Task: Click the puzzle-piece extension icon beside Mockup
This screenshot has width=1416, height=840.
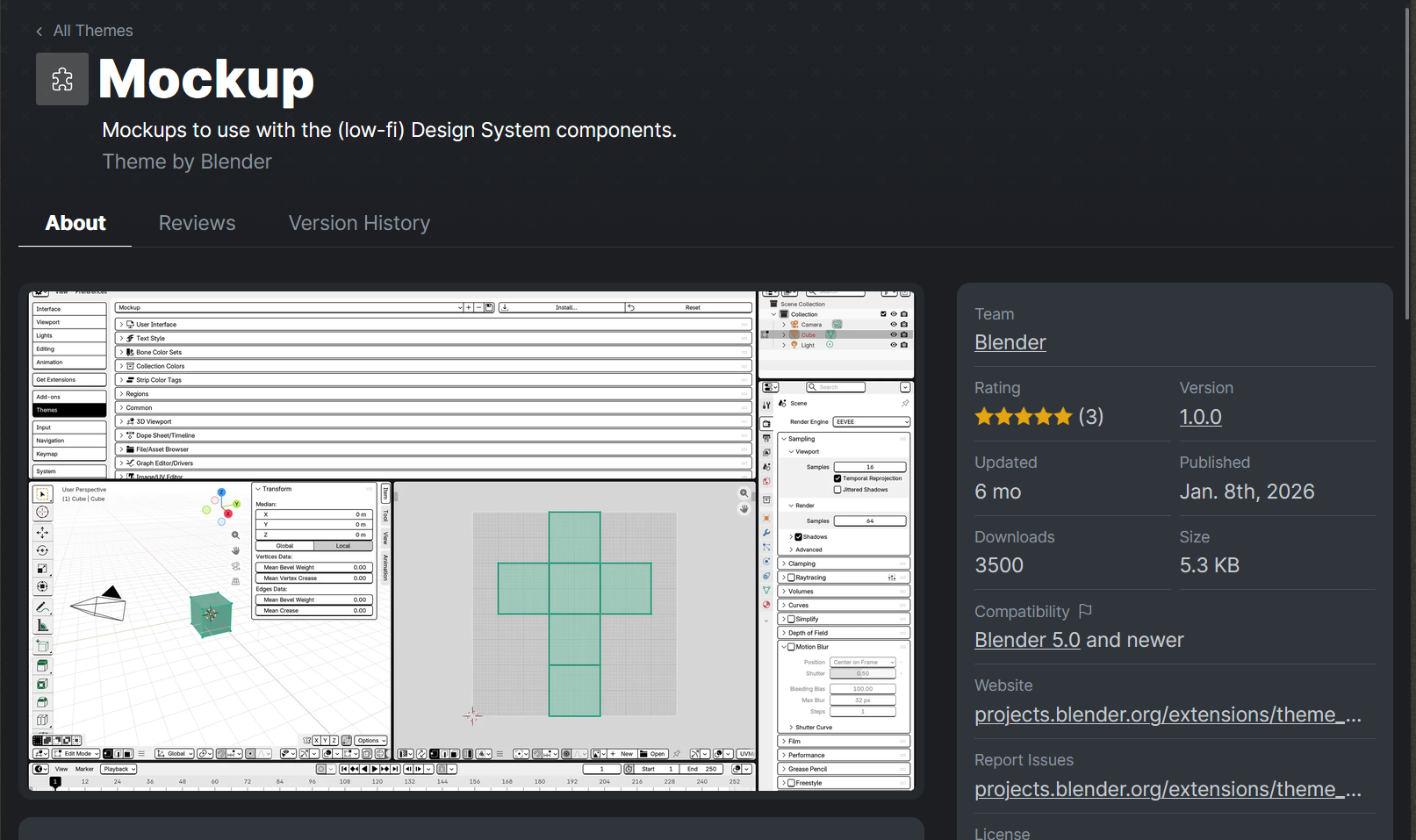Action: [62, 79]
